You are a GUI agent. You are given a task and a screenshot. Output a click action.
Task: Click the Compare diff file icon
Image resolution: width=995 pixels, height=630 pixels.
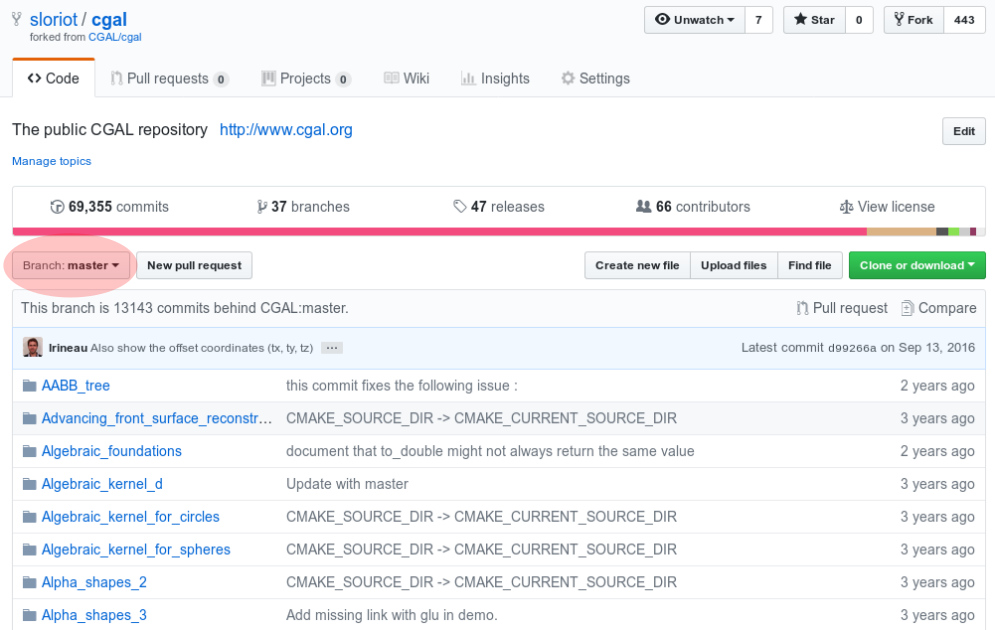click(907, 308)
